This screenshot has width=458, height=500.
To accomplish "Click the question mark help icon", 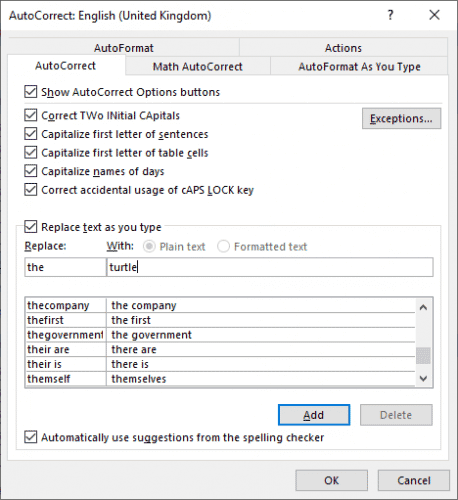I will click(x=390, y=15).
